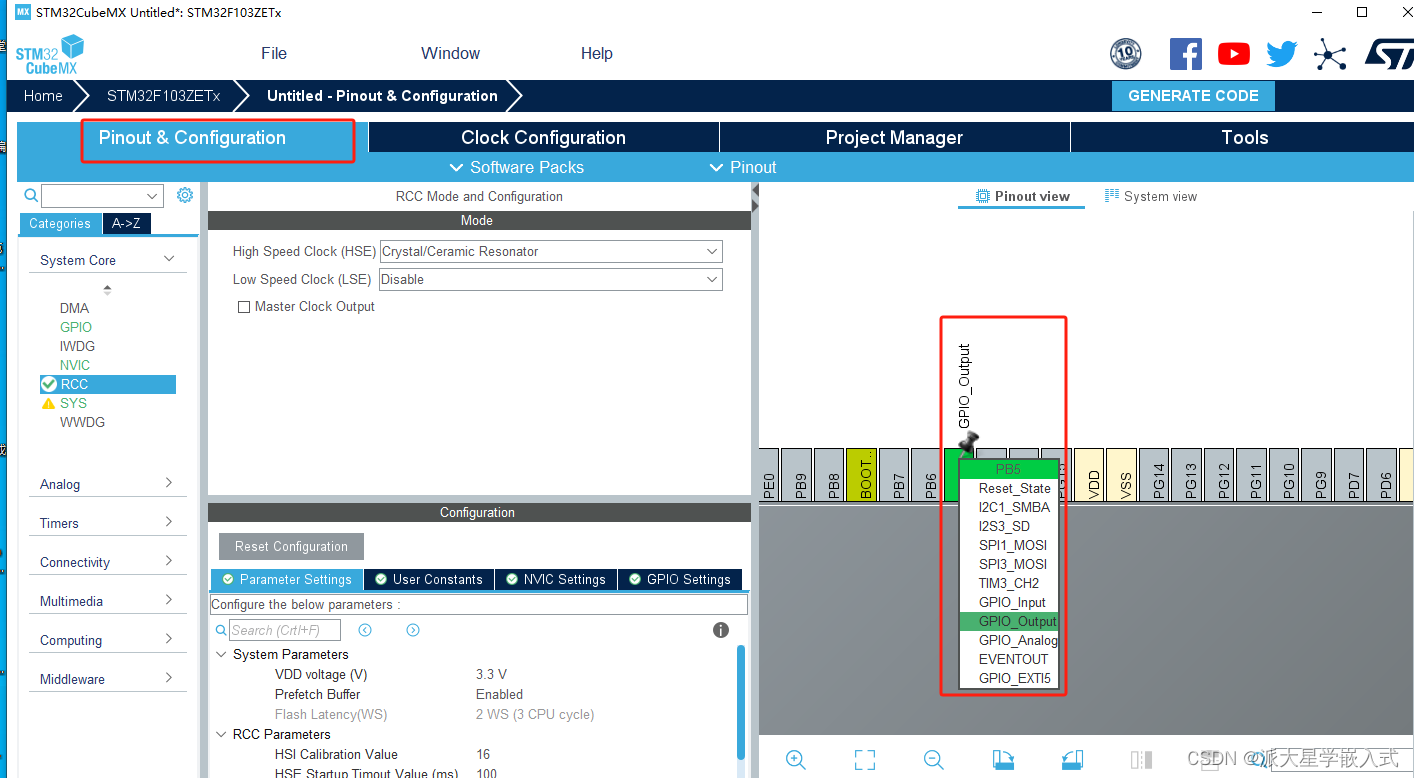Switch to the Clock Configuration tab

click(543, 138)
